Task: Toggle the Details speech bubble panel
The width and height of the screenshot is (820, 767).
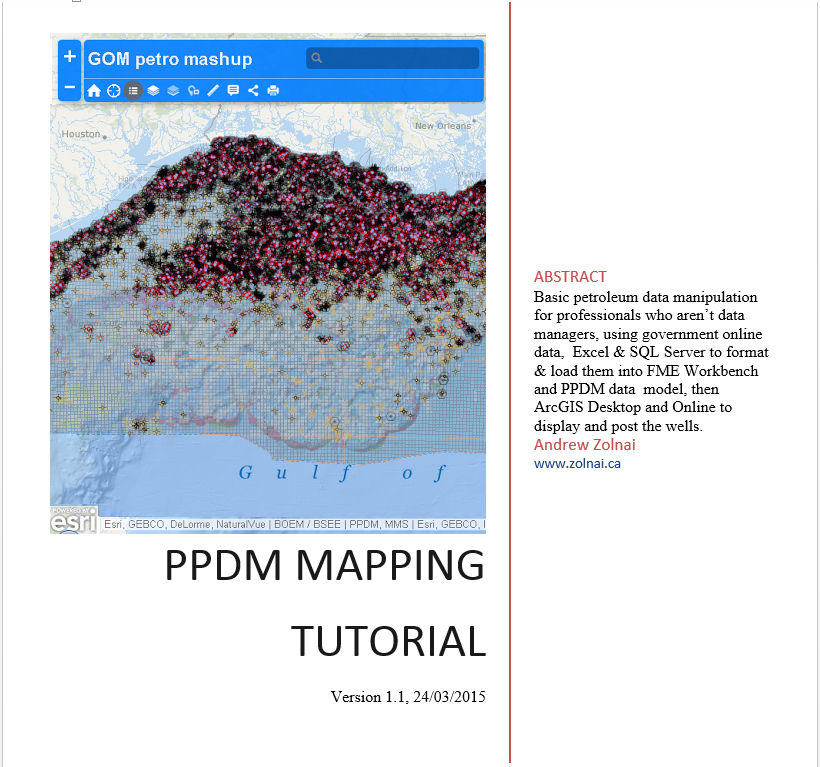Action: click(232, 90)
